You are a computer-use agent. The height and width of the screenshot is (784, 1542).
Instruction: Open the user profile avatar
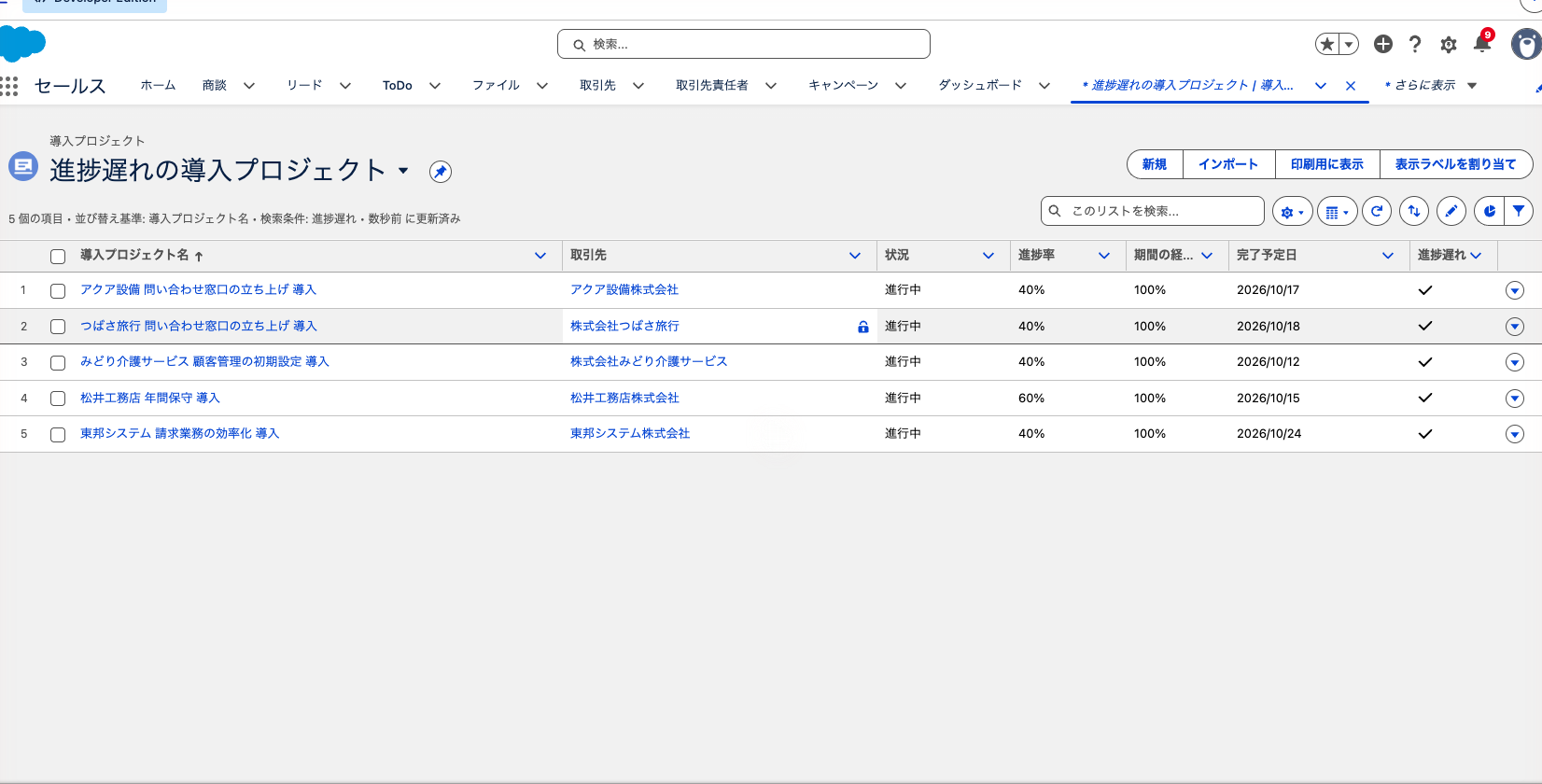1527,44
